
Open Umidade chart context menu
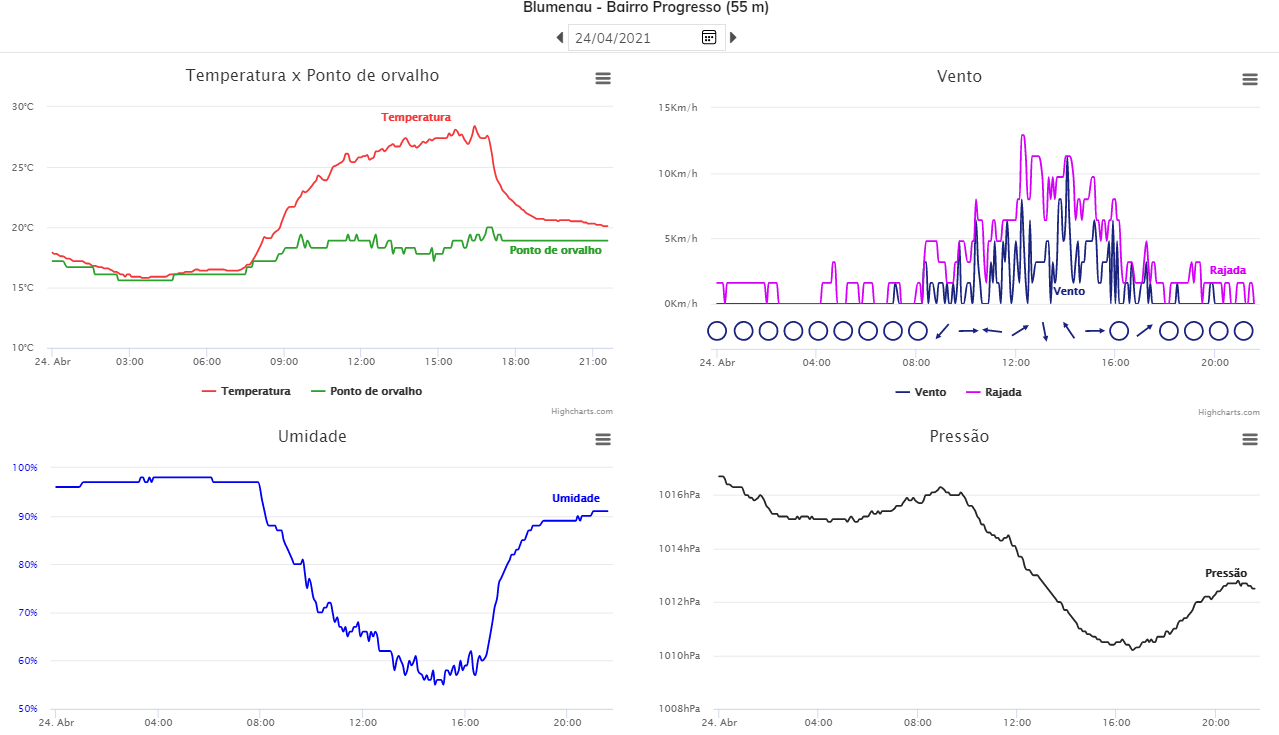click(x=603, y=439)
